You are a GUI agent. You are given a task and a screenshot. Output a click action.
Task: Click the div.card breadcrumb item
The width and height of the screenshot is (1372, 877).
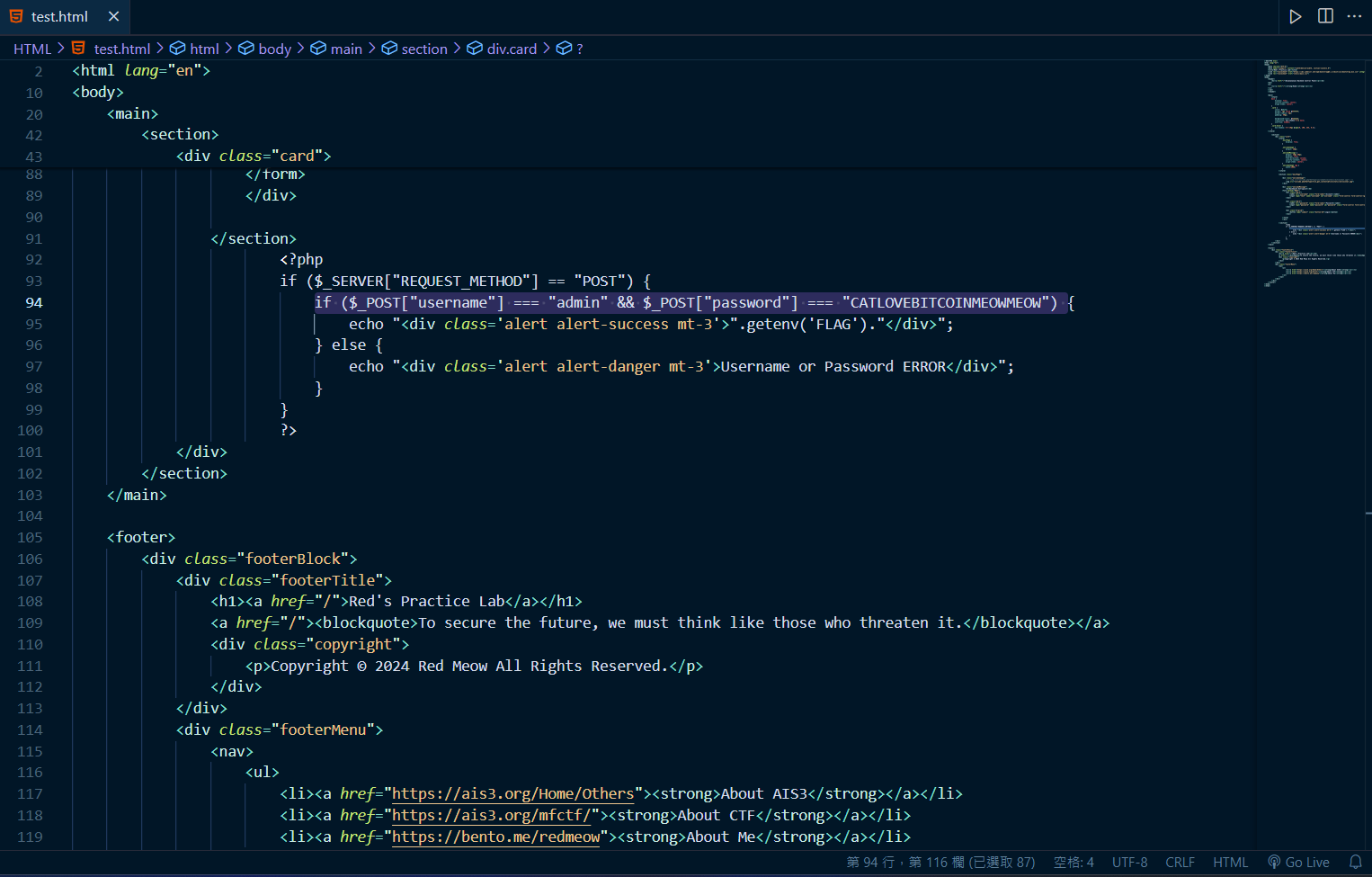(511, 49)
